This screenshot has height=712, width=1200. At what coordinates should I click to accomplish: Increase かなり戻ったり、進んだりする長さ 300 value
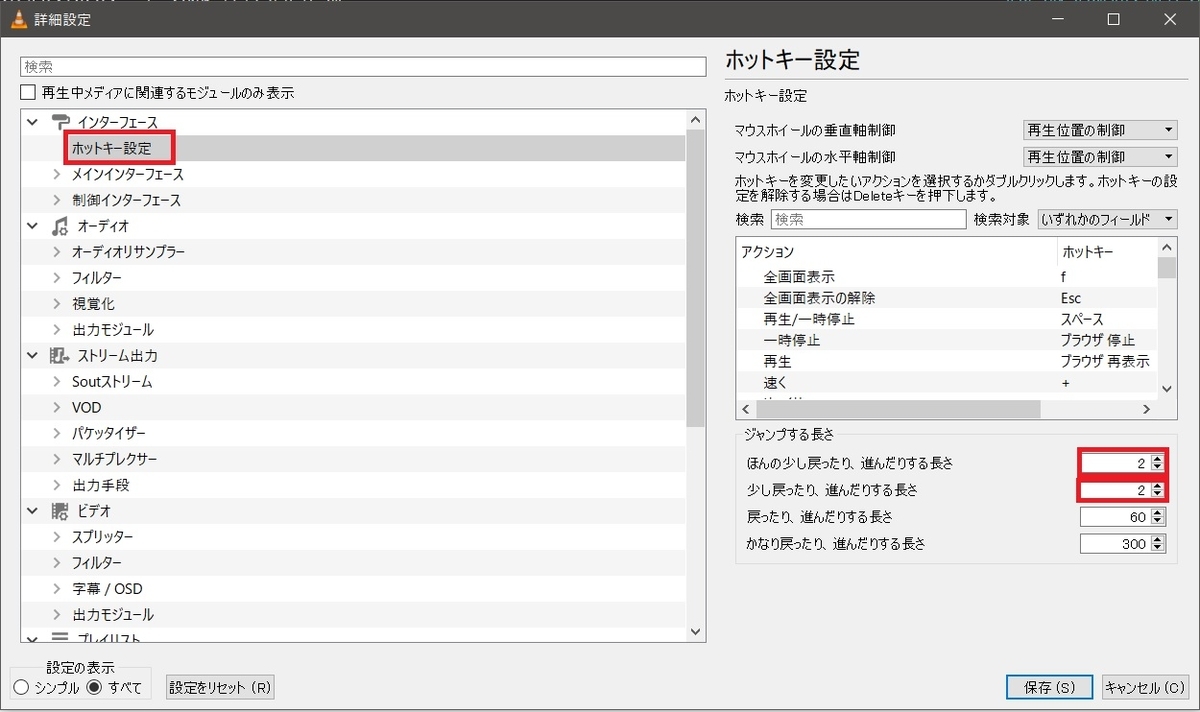pyautogui.click(x=1158, y=539)
